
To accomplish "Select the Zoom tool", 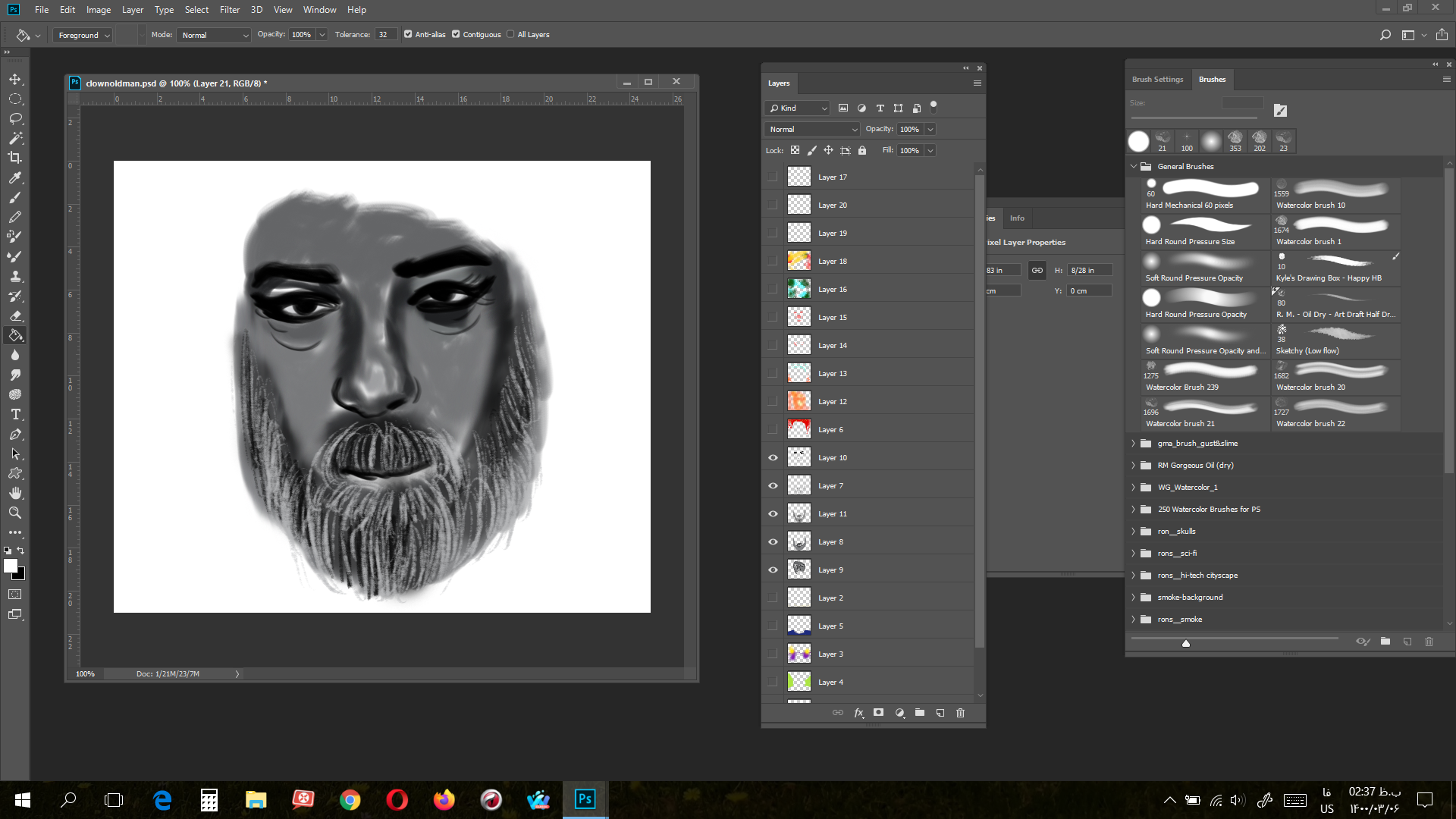I will click(x=15, y=513).
